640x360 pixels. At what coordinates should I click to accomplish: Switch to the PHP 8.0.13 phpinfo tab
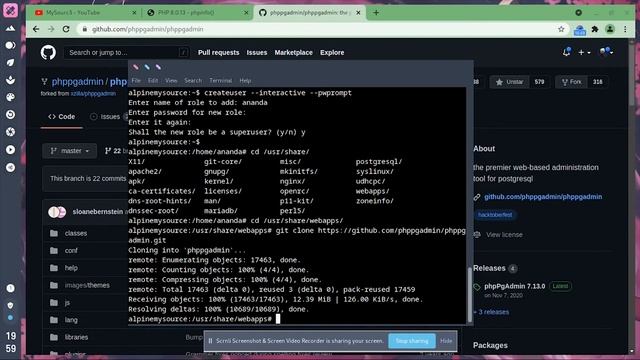click(197, 13)
